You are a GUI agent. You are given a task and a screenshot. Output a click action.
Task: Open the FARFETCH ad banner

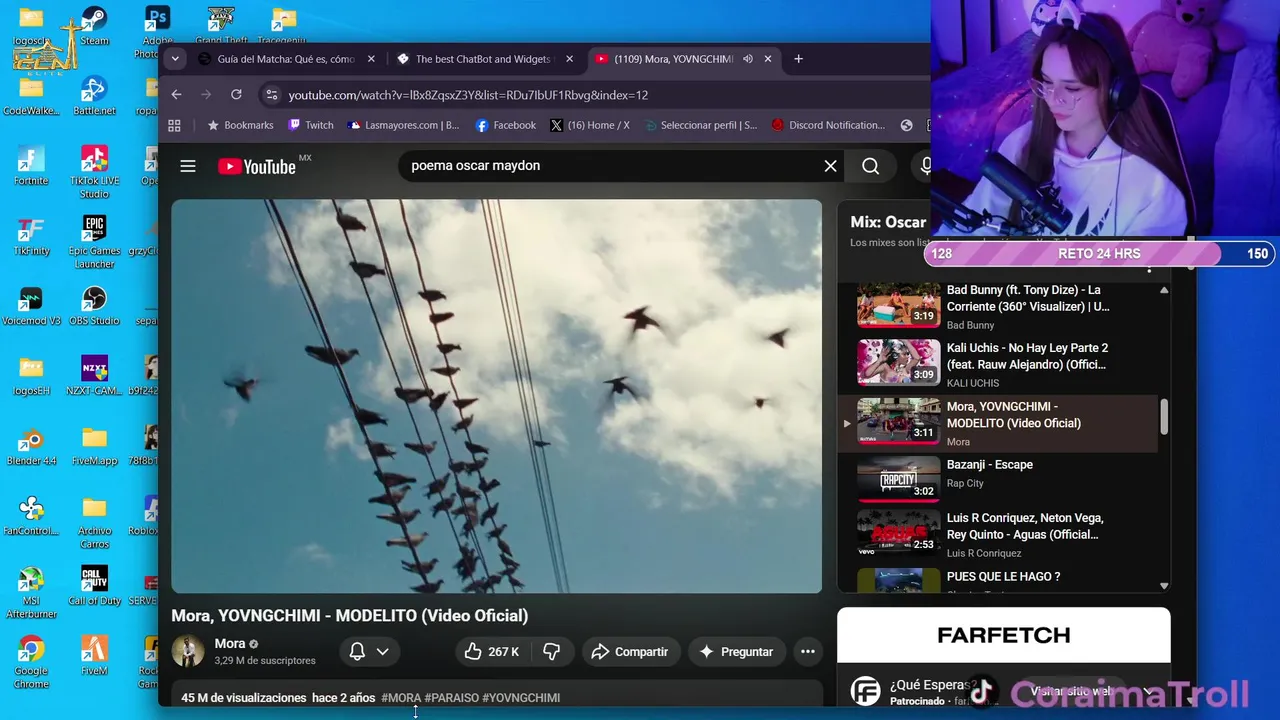point(1003,635)
